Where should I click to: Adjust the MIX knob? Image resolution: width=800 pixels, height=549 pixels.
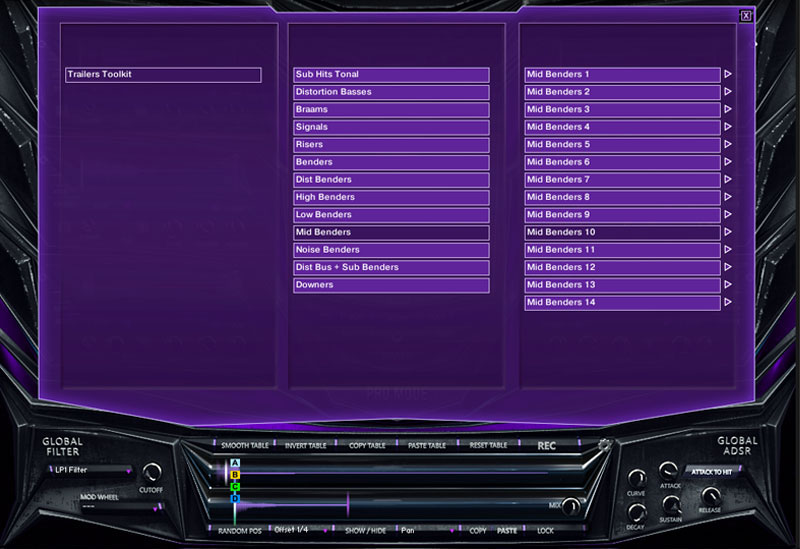click(571, 506)
